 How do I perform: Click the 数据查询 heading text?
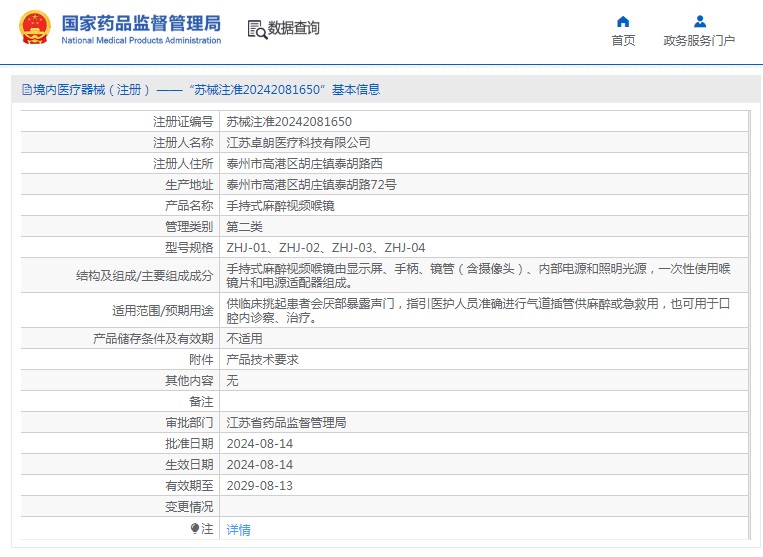[294, 28]
